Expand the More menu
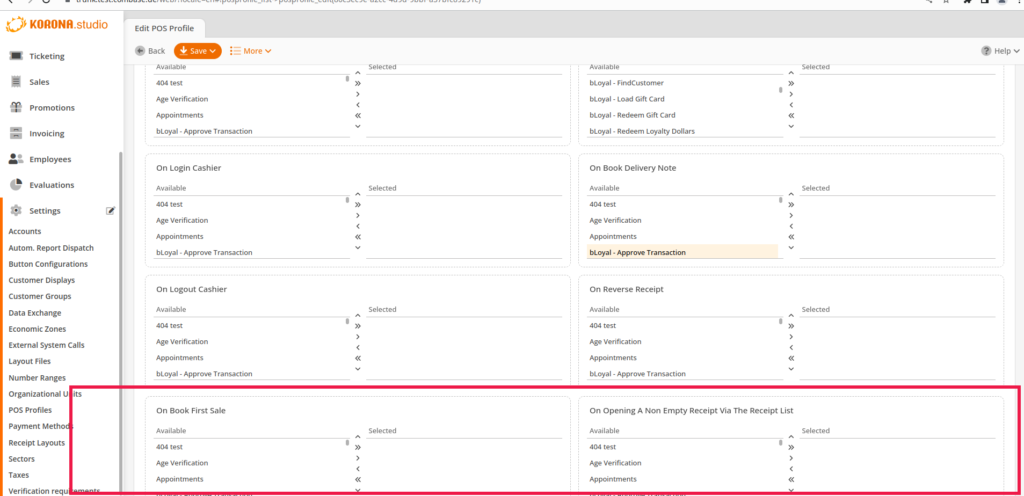This screenshot has width=1024, height=496. pos(251,51)
